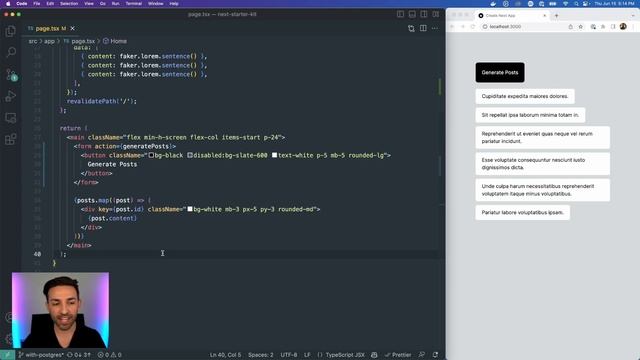Screen dimensions: 640x360
Task: Go forward in the browser
Action: point(462,27)
